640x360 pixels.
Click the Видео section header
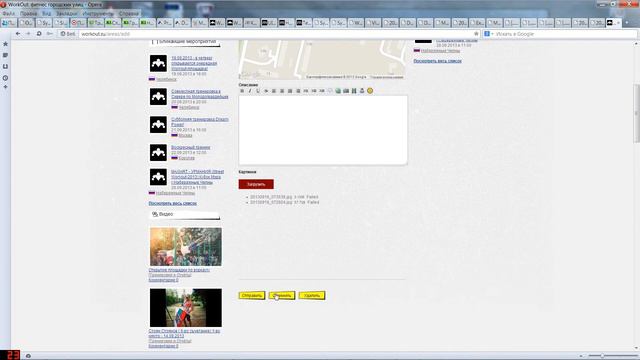point(184,214)
